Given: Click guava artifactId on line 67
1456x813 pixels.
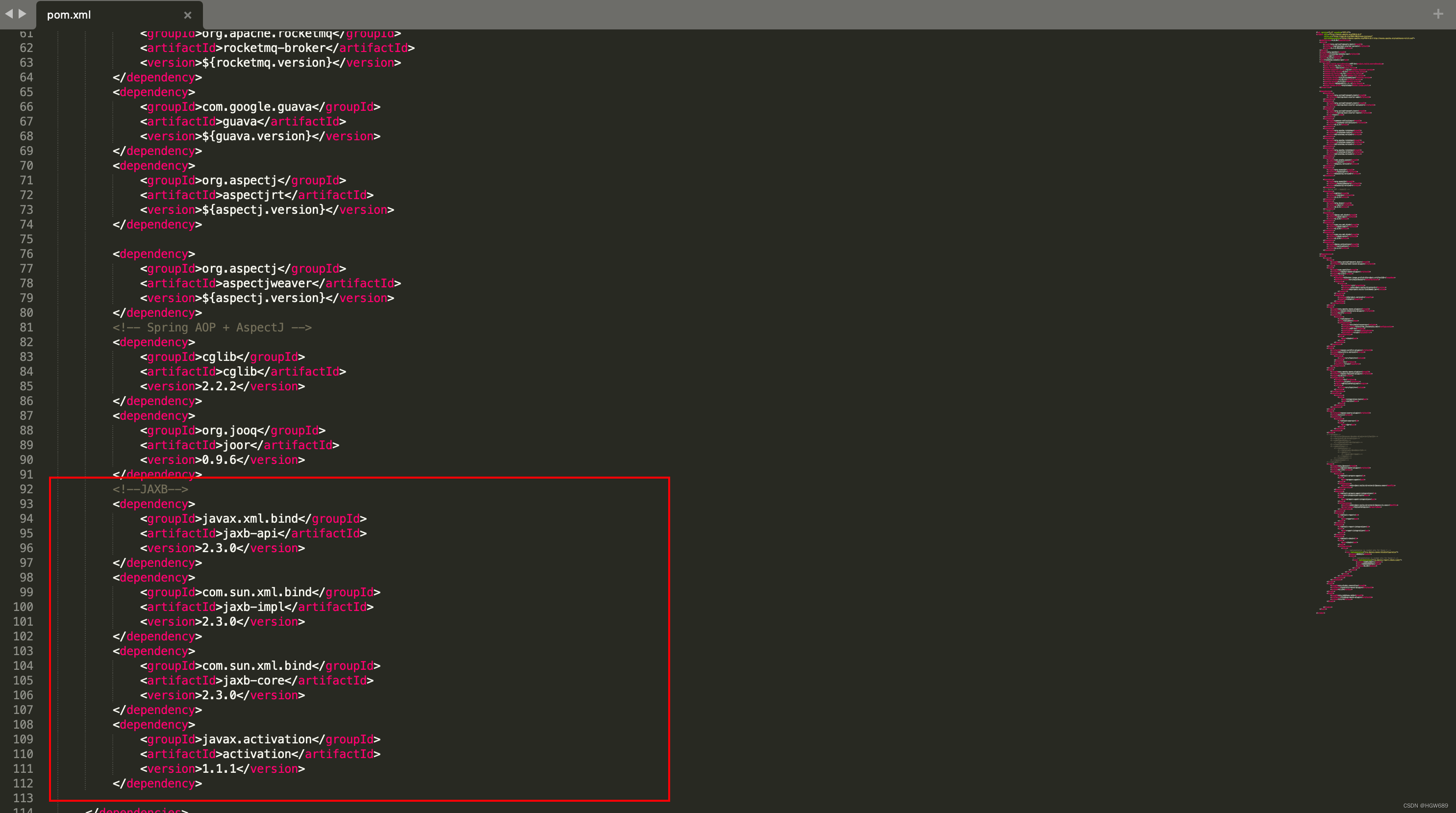Looking at the screenshot, I should click(x=240, y=122).
